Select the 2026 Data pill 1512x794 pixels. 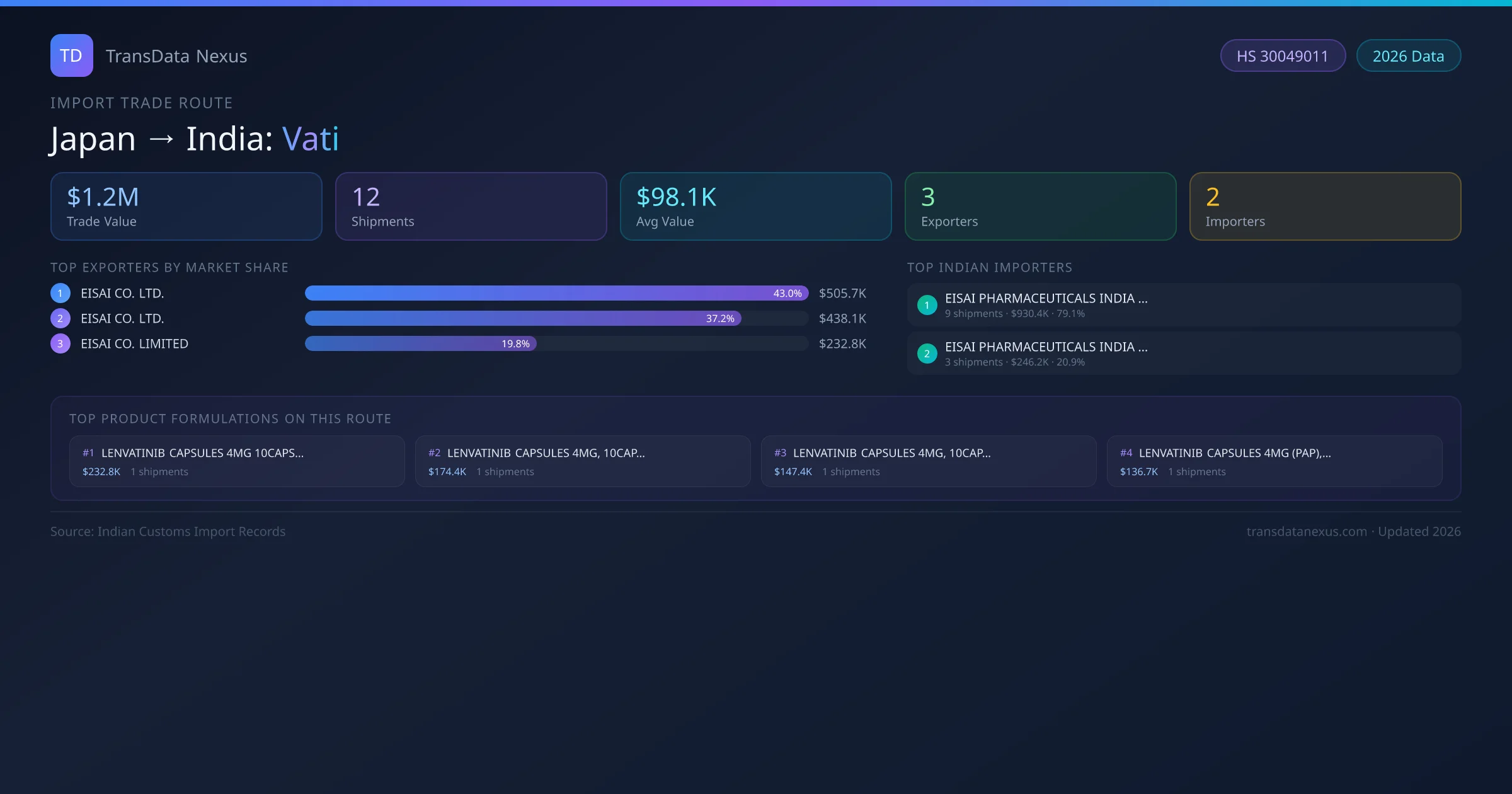point(1408,56)
